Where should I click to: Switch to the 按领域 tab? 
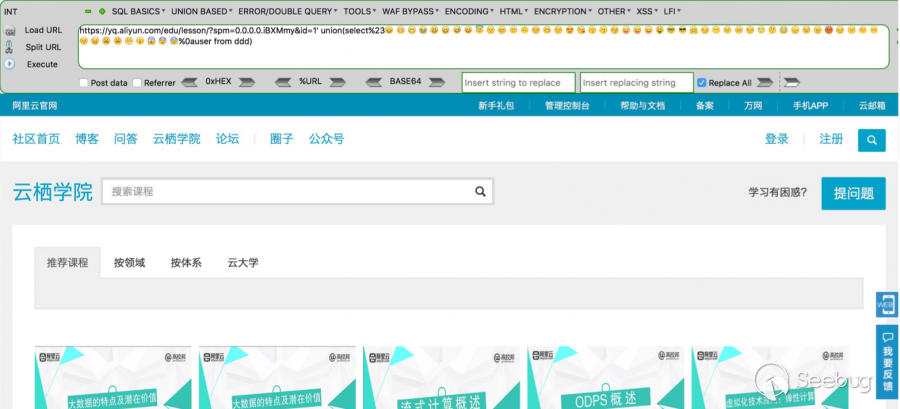tap(130, 263)
